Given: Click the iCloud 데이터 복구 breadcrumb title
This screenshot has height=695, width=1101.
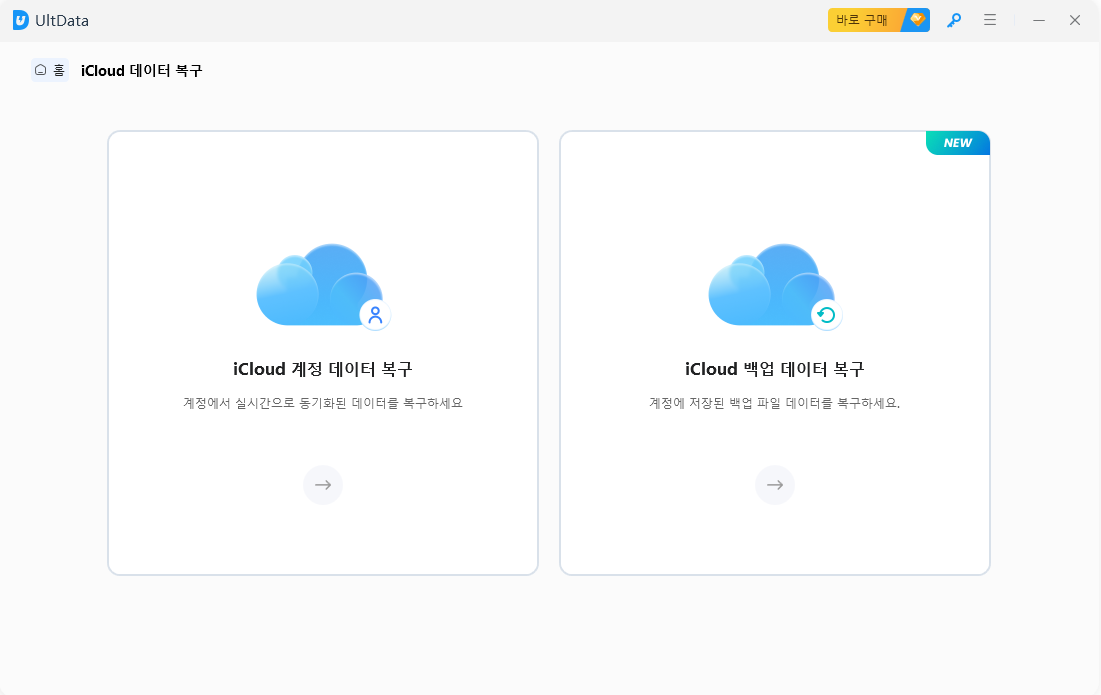Looking at the screenshot, I should (141, 70).
